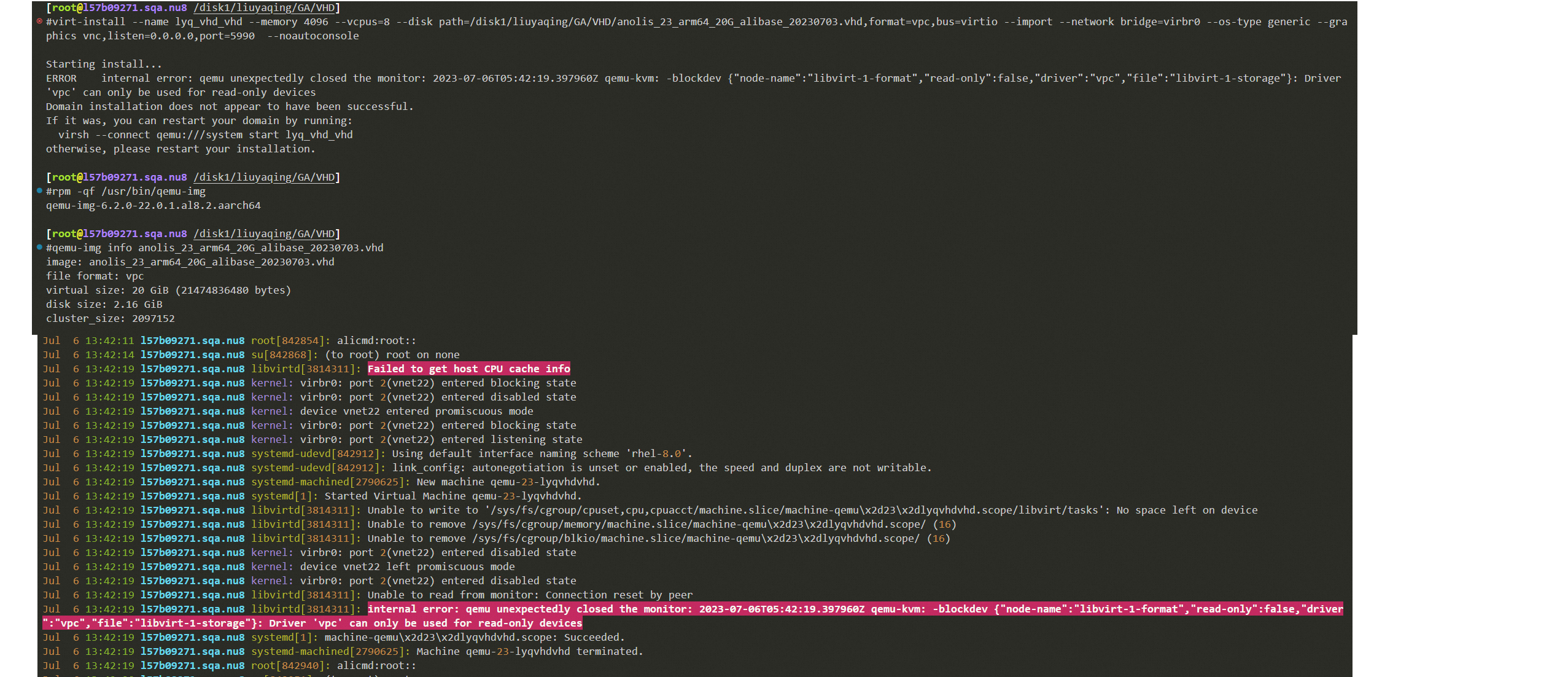Click the red error icon beside virt-install command

tap(40, 22)
